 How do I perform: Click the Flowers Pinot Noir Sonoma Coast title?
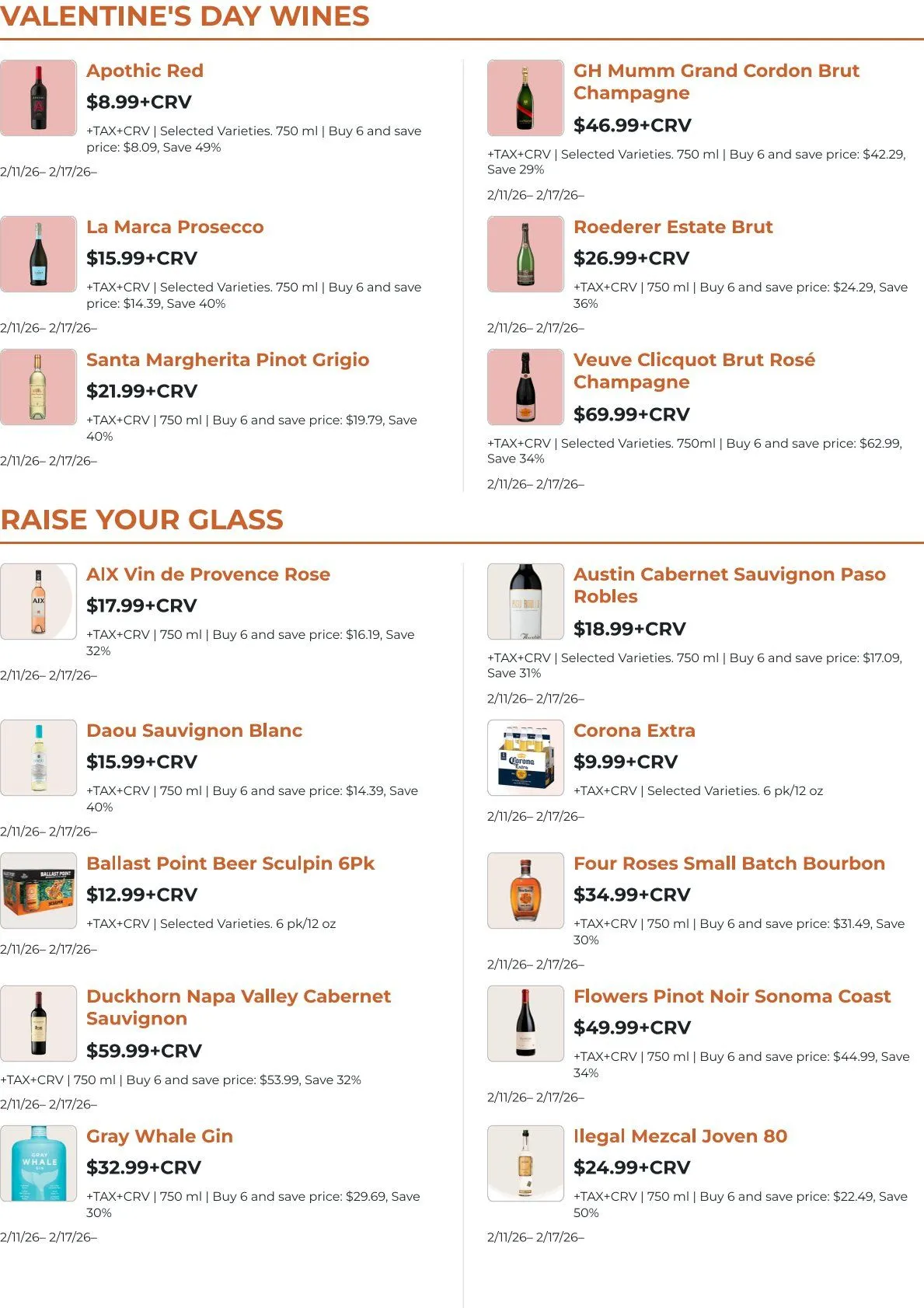point(731,996)
